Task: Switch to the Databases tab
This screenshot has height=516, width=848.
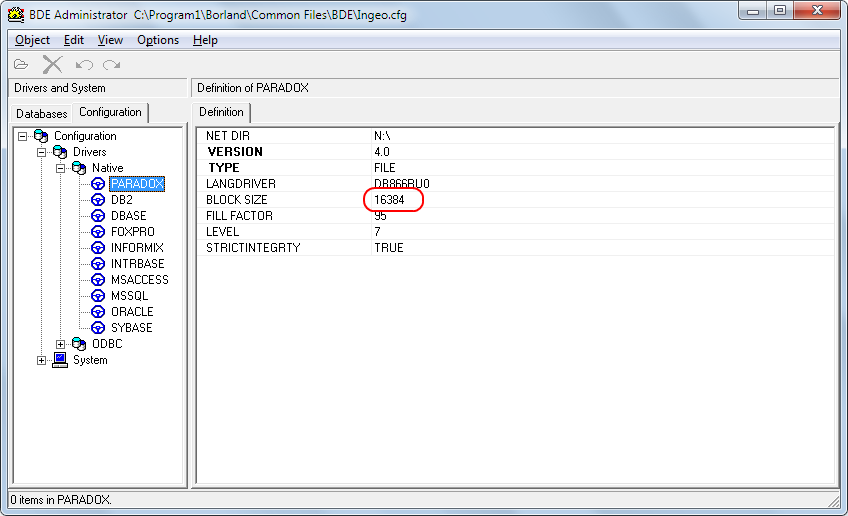Action: [42, 114]
